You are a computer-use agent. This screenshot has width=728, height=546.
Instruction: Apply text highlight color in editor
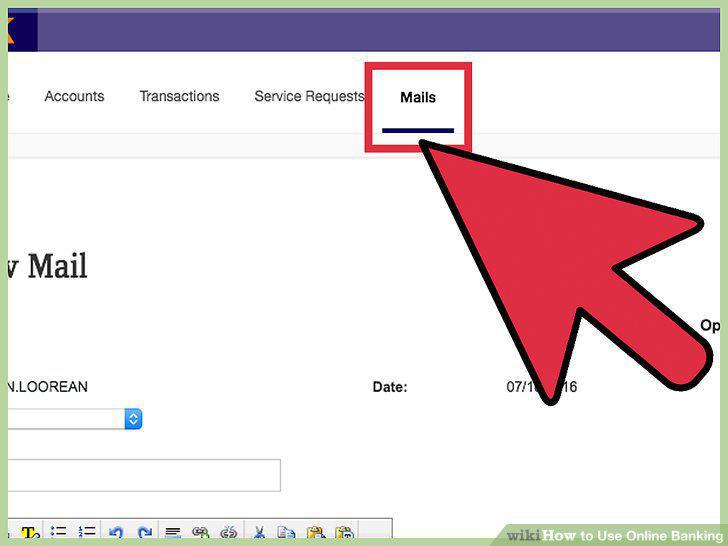[30, 532]
